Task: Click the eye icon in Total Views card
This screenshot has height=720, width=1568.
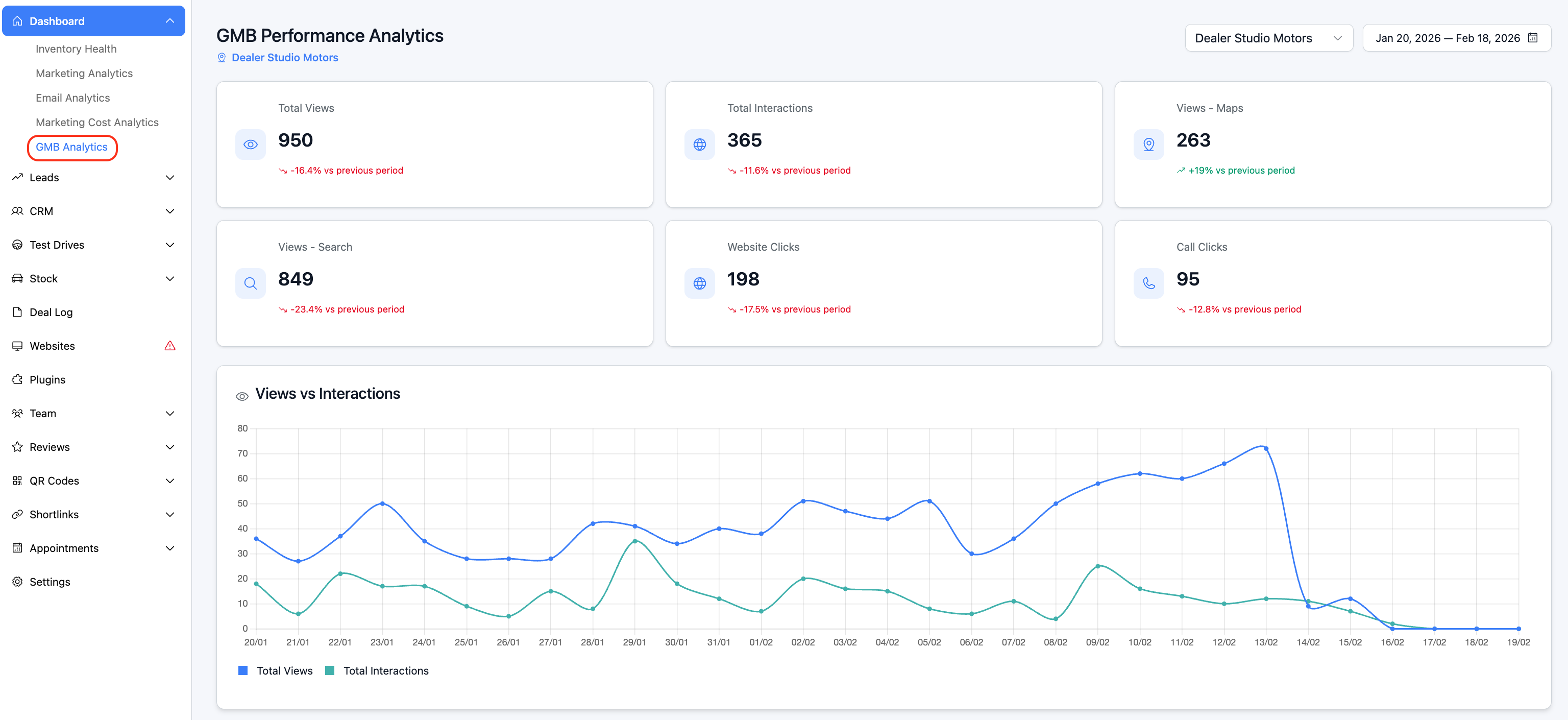Action: (250, 145)
